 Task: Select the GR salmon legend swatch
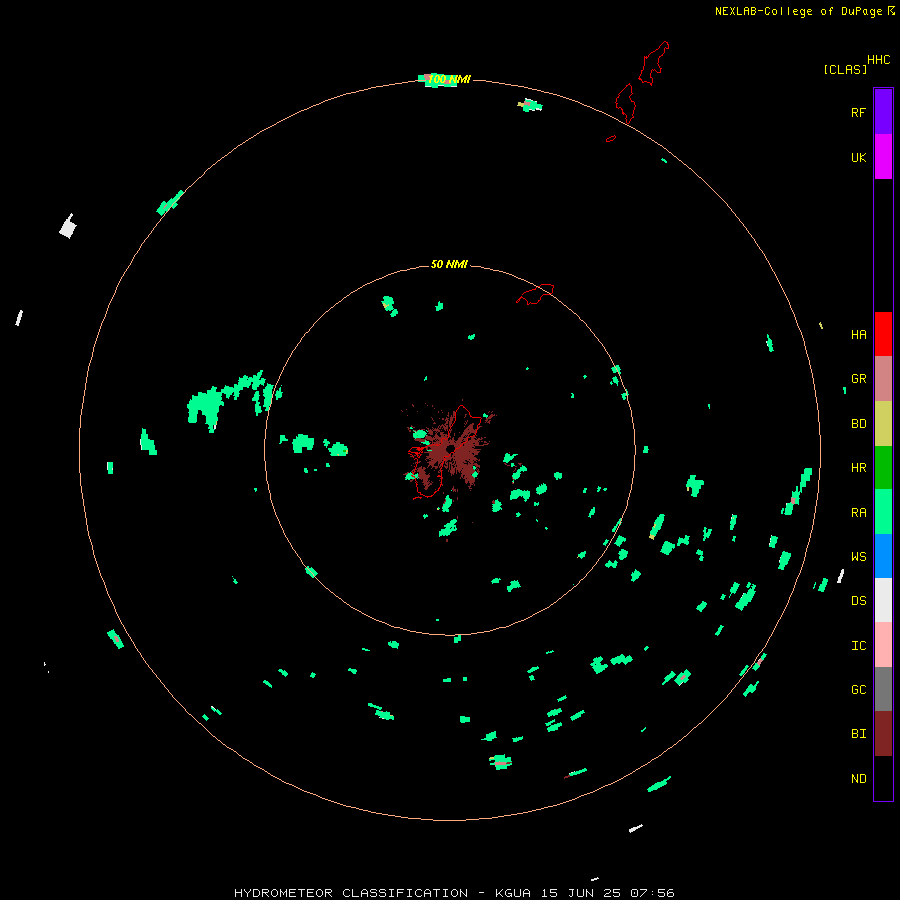point(883,379)
